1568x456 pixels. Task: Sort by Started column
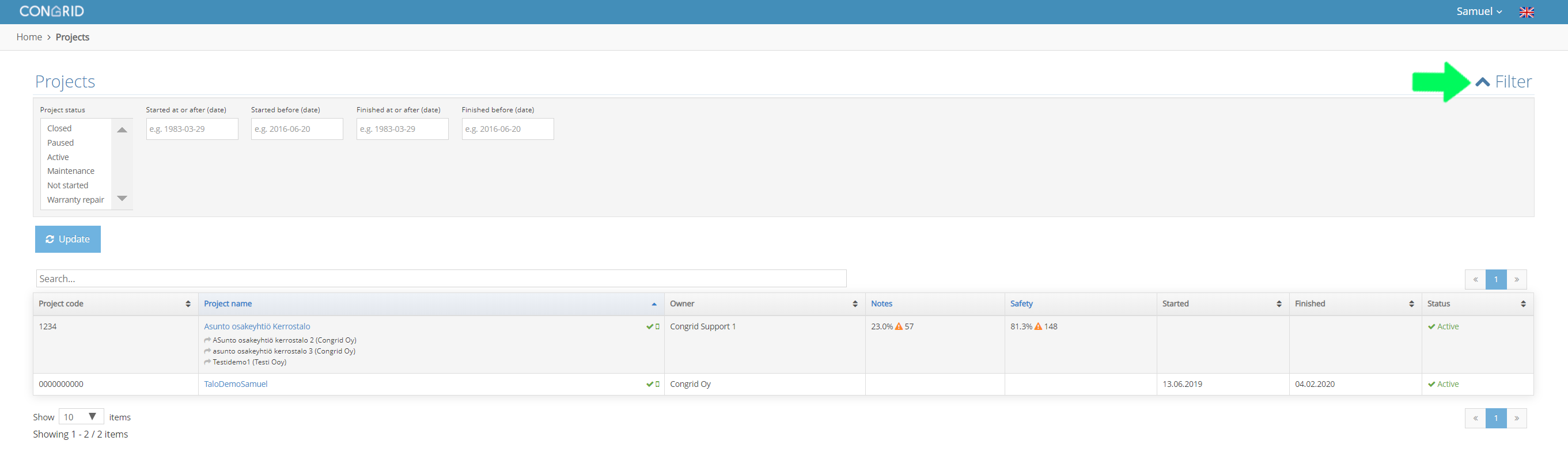(x=1223, y=304)
